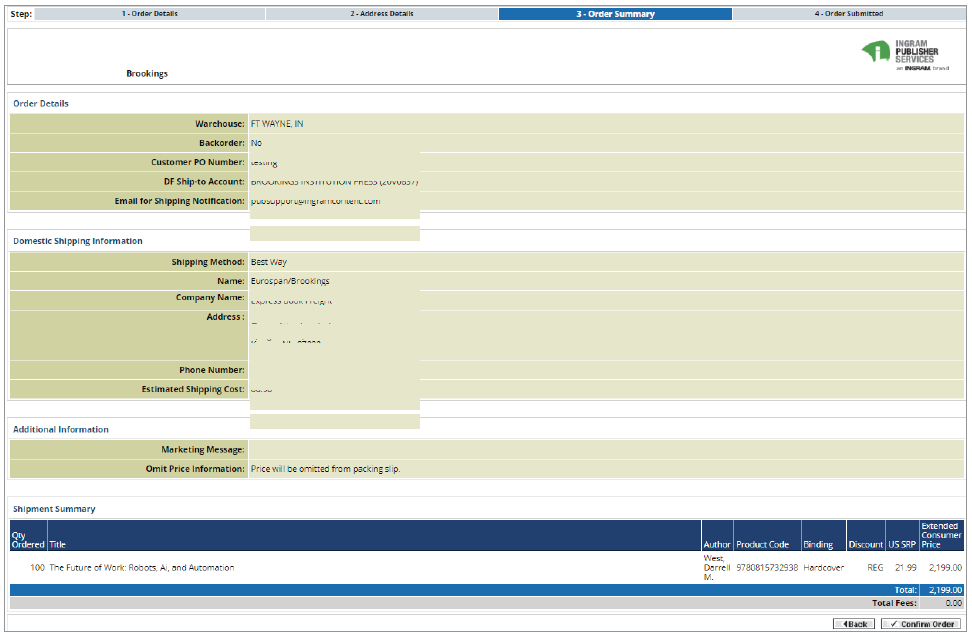Viewport: 972px width, 632px height.
Task: Click the Additional Information heading
Action: pos(61,429)
